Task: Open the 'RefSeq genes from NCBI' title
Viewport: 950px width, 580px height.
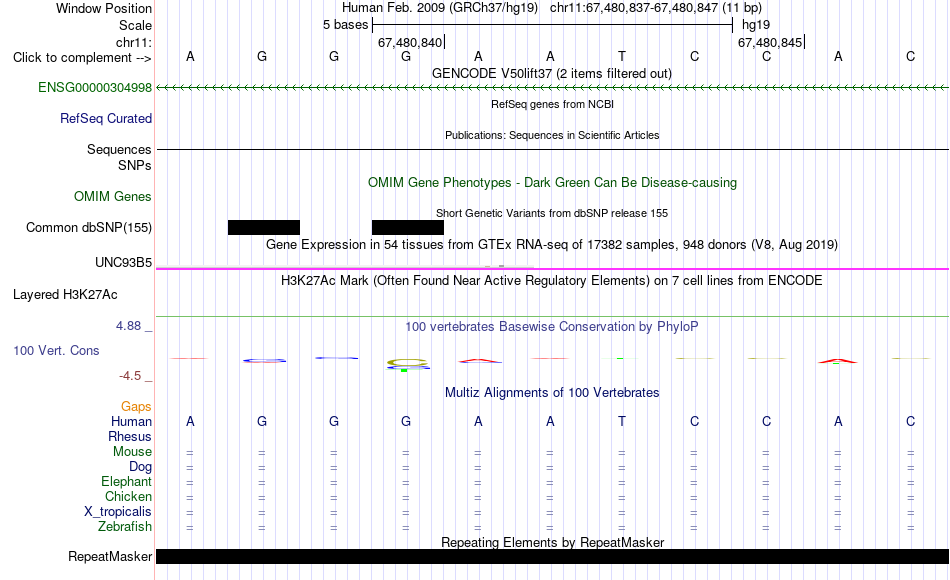Action: (552, 104)
